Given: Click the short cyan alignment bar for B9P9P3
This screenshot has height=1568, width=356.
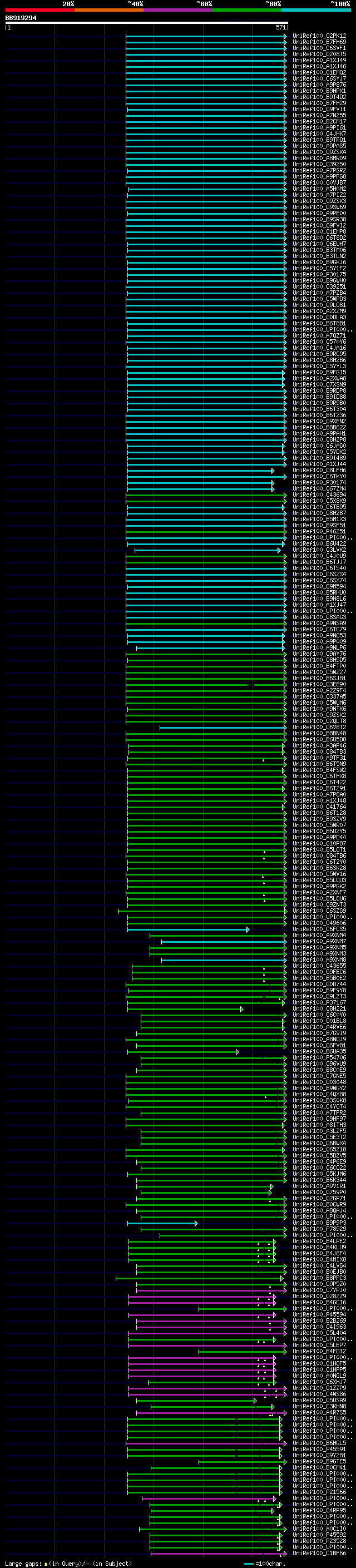Looking at the screenshot, I should pos(162,1223).
